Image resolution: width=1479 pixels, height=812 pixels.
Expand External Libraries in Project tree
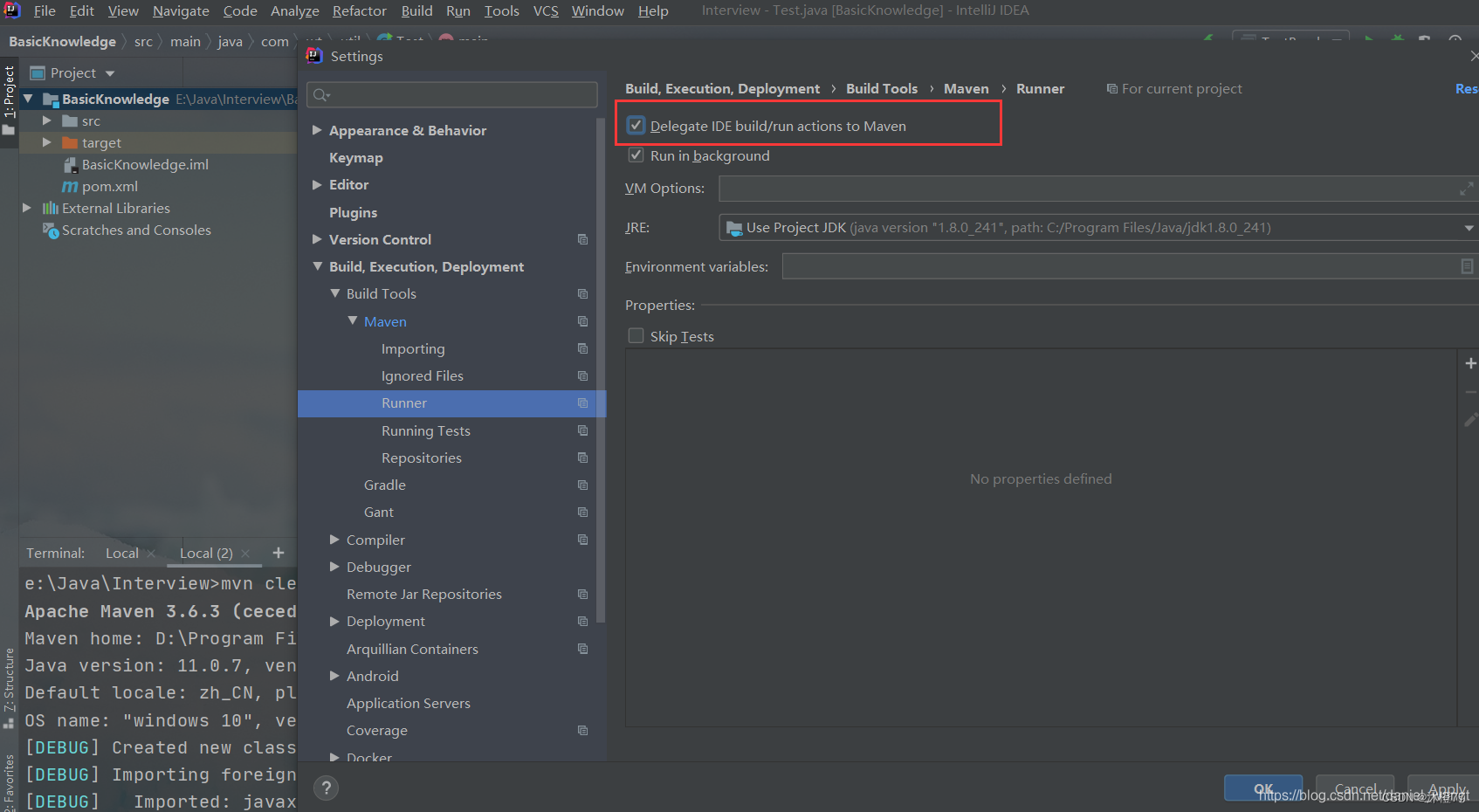[26, 208]
